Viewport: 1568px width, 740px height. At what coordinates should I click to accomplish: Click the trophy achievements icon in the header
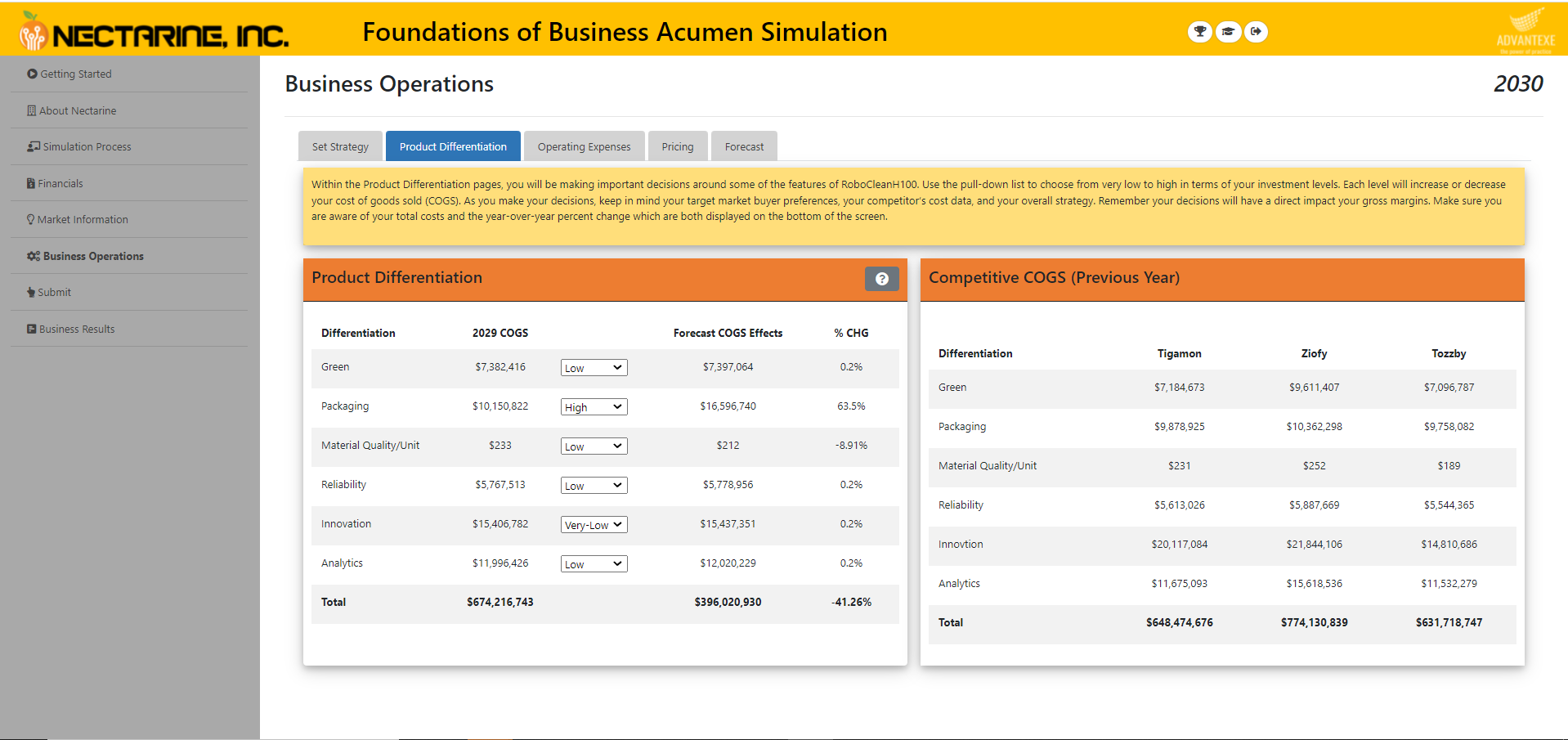point(1199,32)
